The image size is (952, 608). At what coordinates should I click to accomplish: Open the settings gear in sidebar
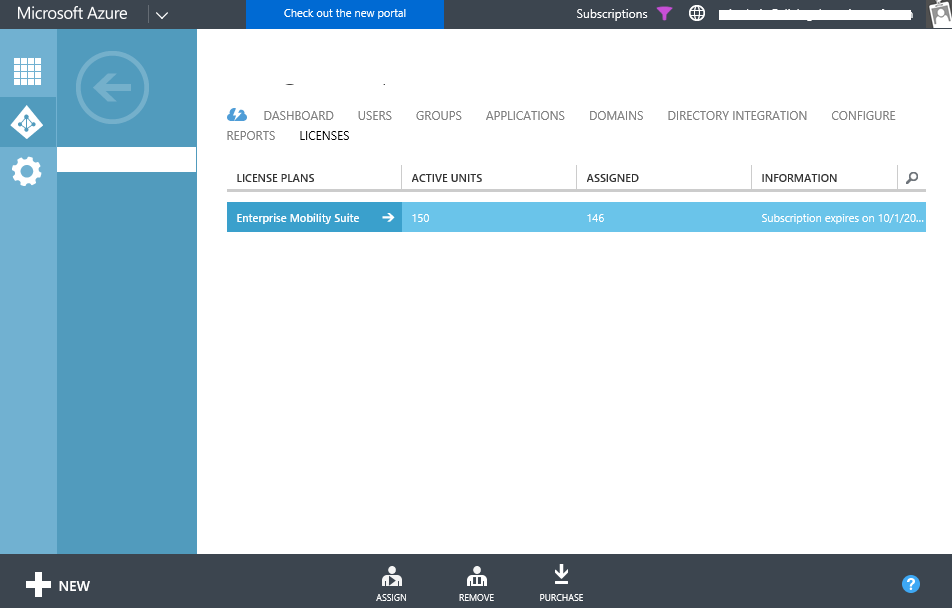(27, 171)
